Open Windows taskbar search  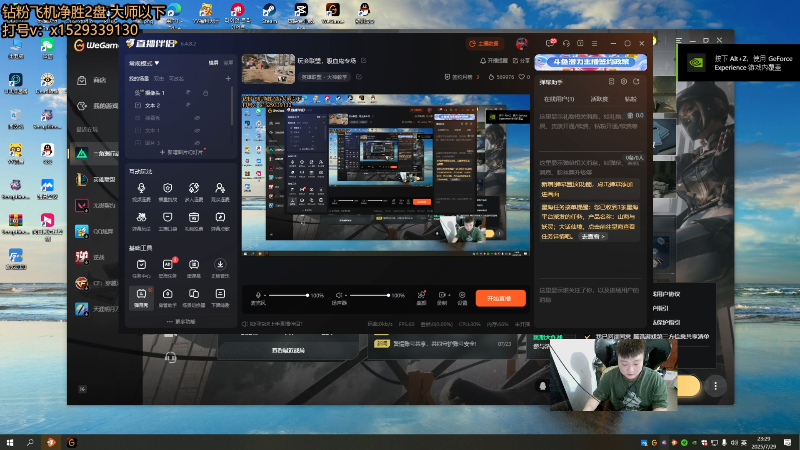pos(30,442)
